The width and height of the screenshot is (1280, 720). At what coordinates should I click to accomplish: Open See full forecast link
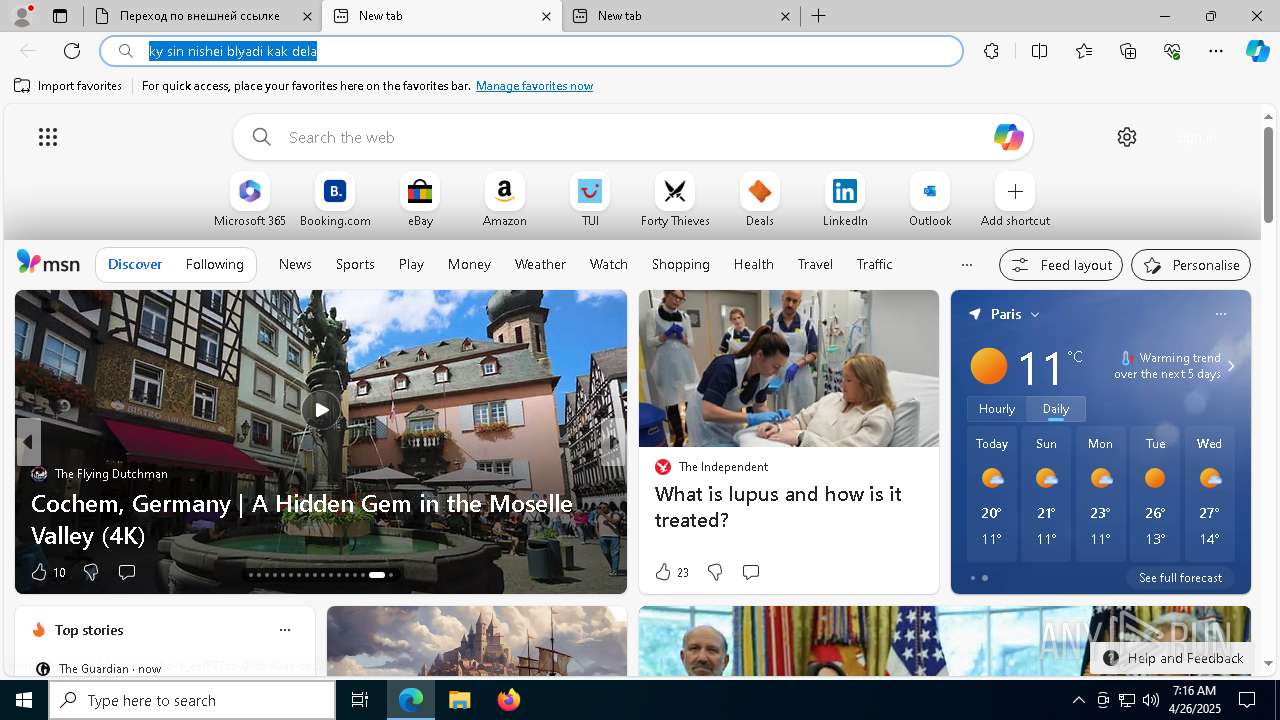(x=1180, y=578)
